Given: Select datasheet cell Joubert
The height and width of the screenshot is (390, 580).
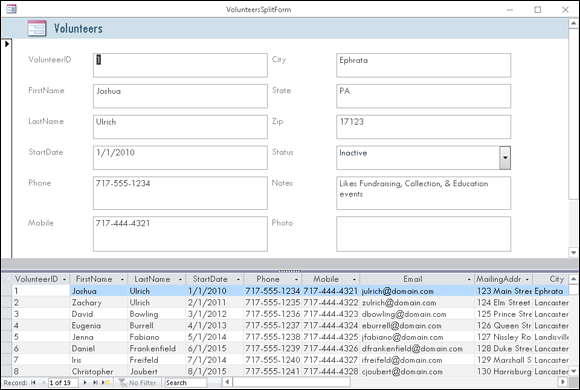Looking at the screenshot, I should pos(156,371).
